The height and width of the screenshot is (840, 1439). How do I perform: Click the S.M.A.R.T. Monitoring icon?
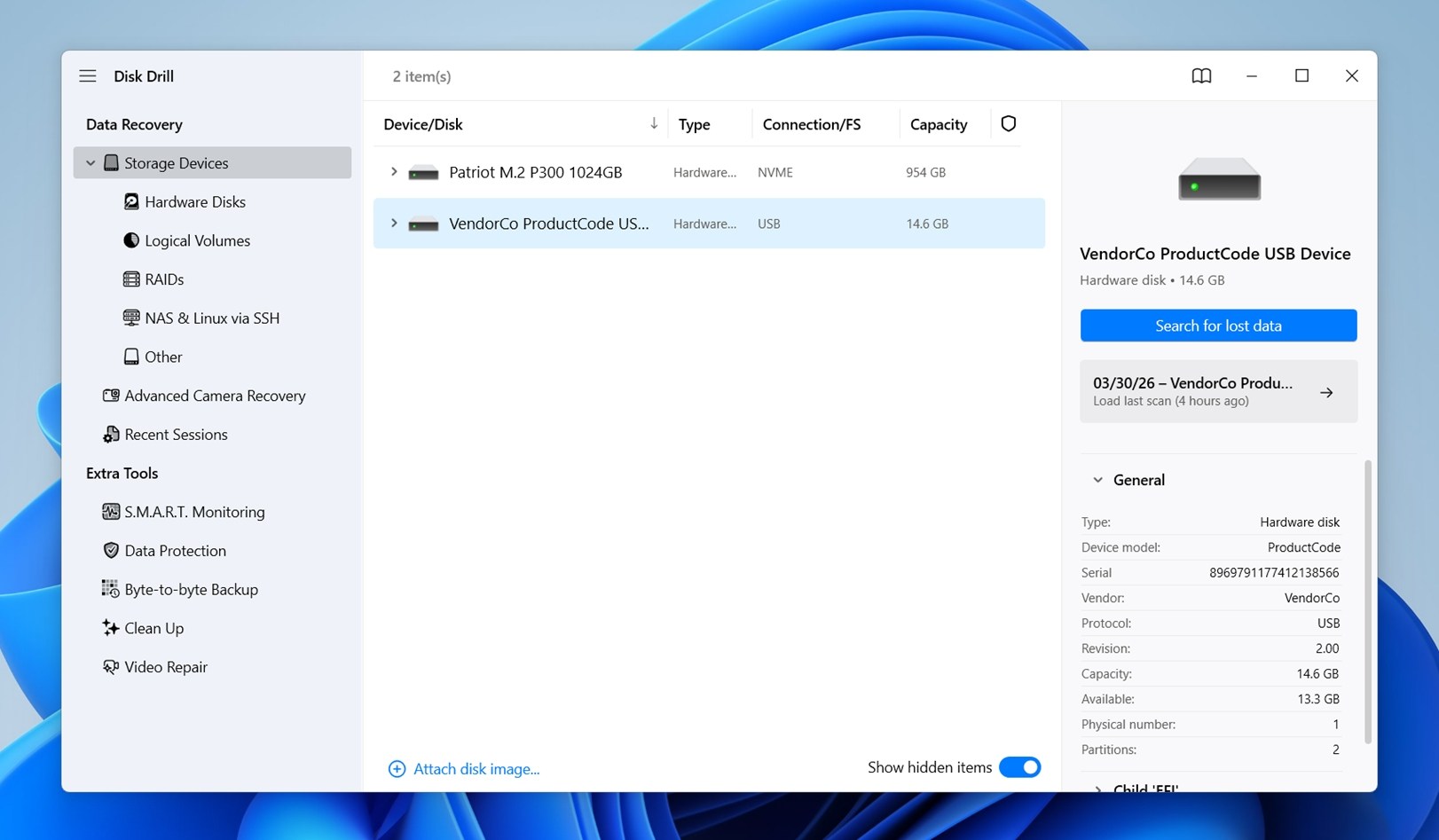pos(111,512)
